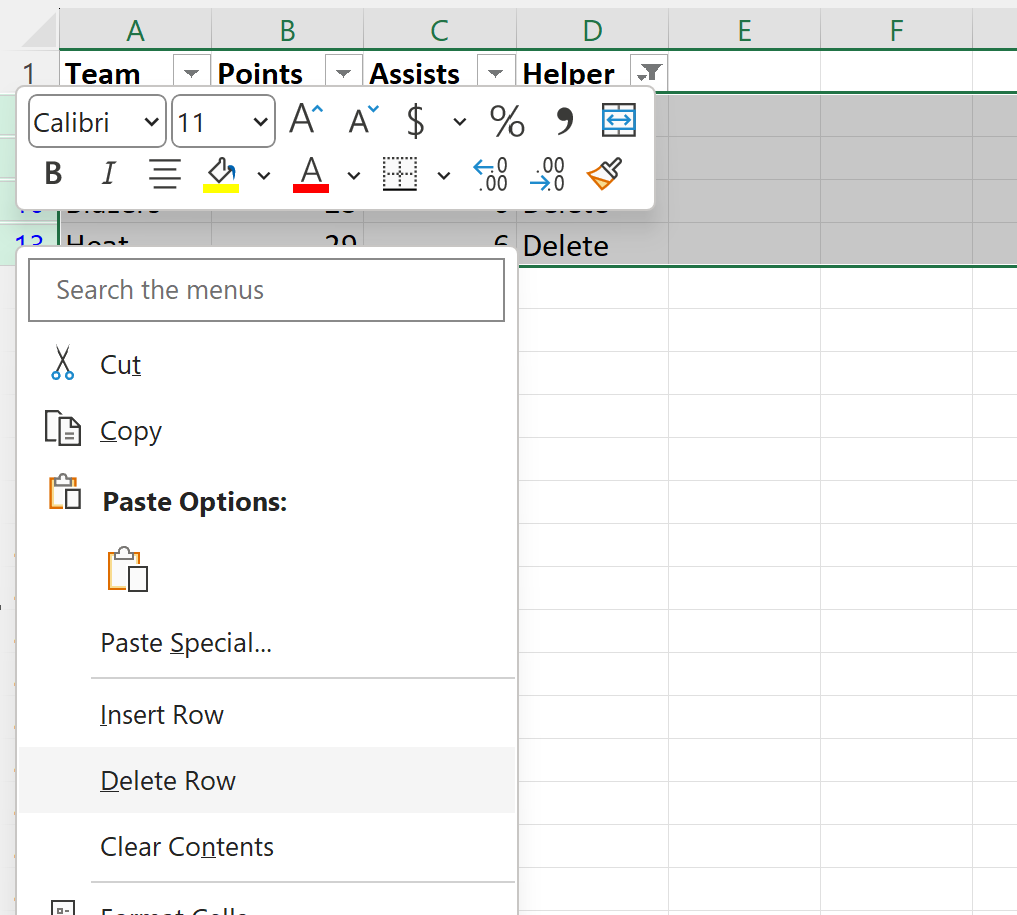The image size is (1017, 915).
Task: Click the Decrease Font Size icon
Action: pos(361,120)
